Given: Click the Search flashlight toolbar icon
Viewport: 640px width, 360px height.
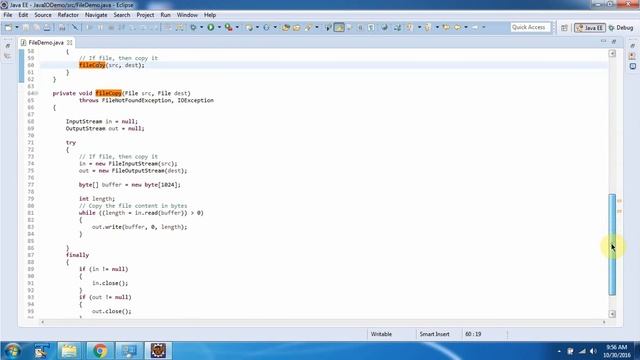Looking at the screenshot, I should pos(309,27).
